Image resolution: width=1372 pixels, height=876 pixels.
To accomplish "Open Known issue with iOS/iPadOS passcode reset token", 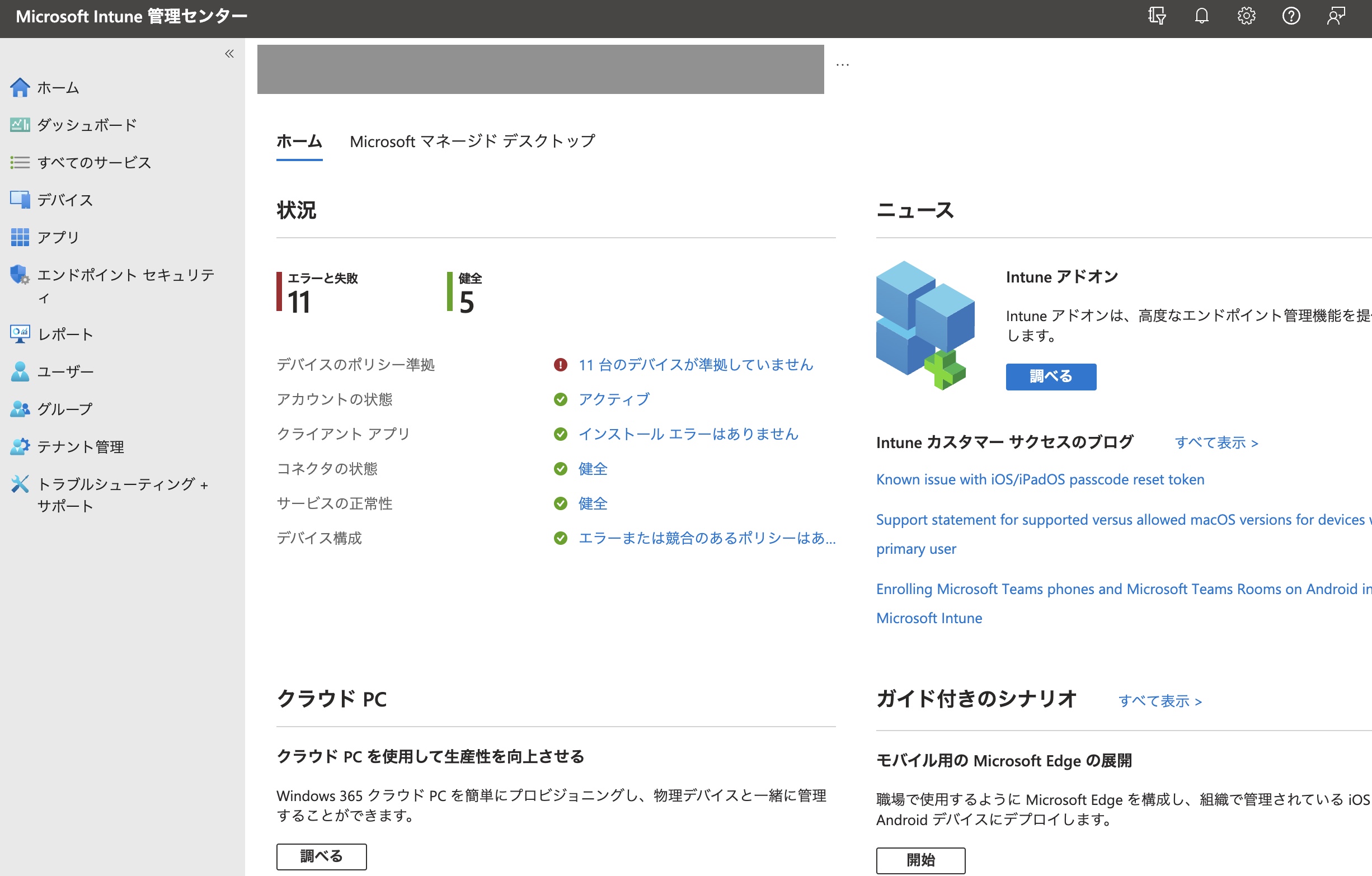I will [x=1040, y=479].
